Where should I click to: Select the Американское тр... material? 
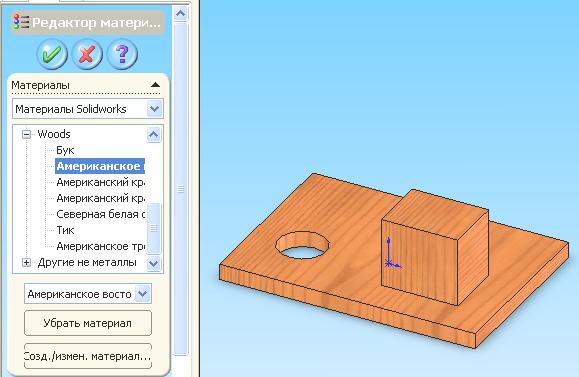[x=100, y=246]
